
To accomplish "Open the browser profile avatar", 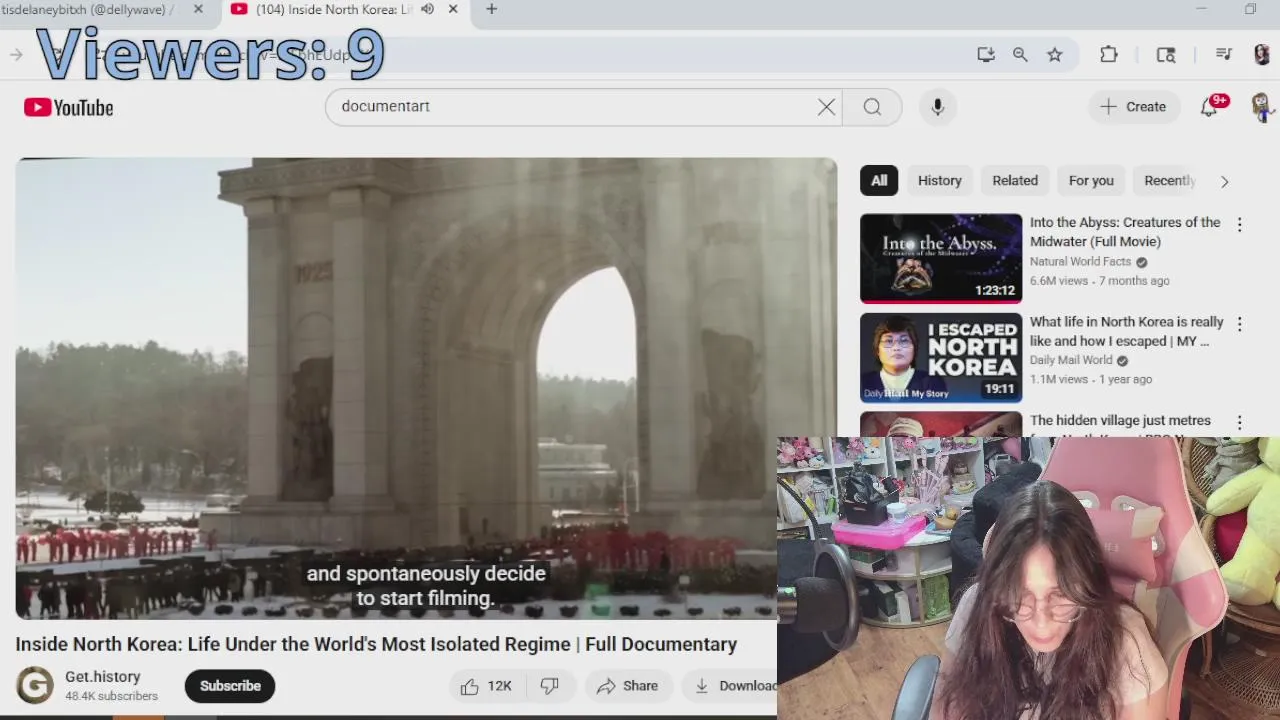I will [x=1262, y=55].
